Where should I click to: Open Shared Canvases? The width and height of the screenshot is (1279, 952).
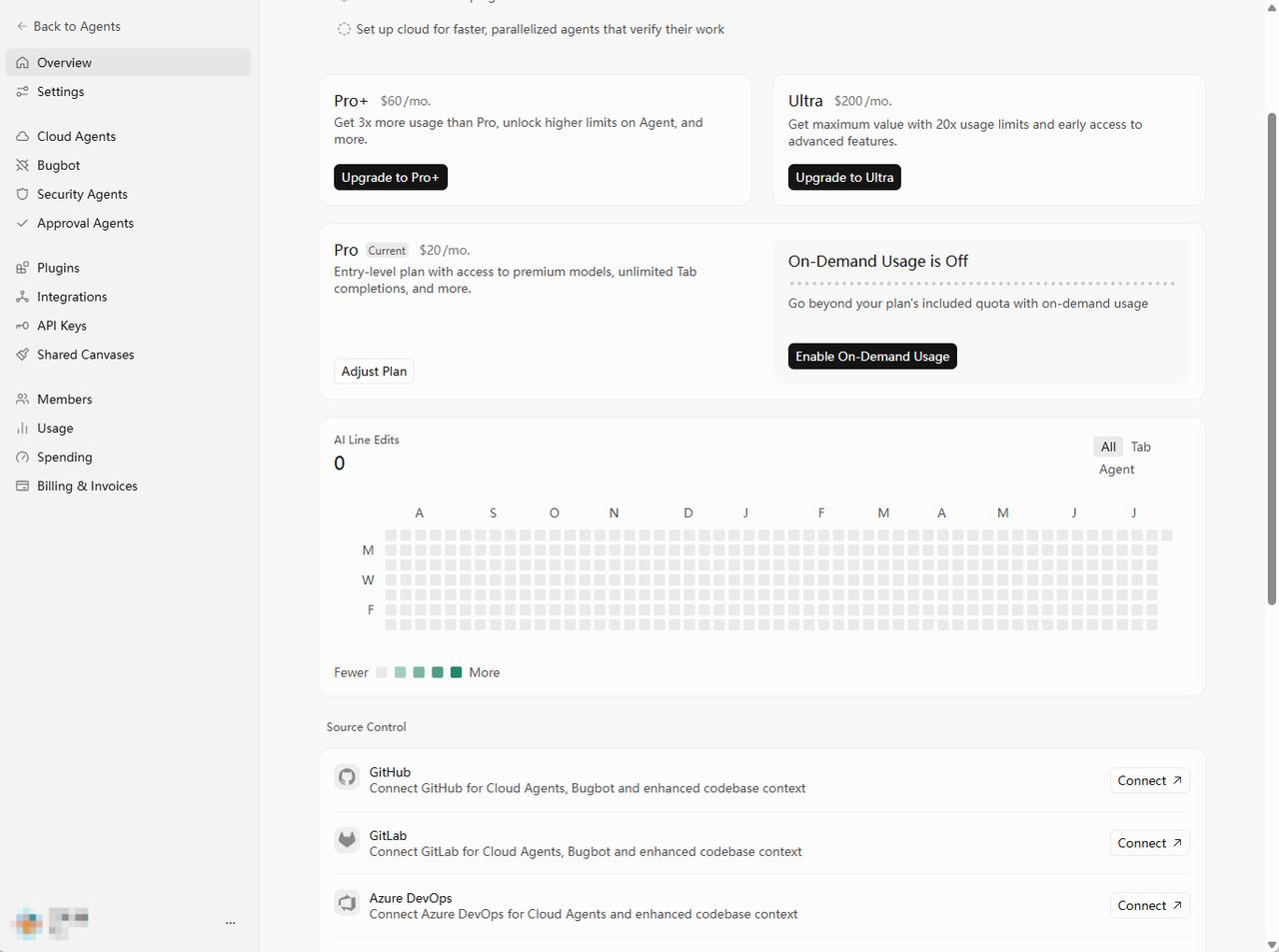[128, 355]
